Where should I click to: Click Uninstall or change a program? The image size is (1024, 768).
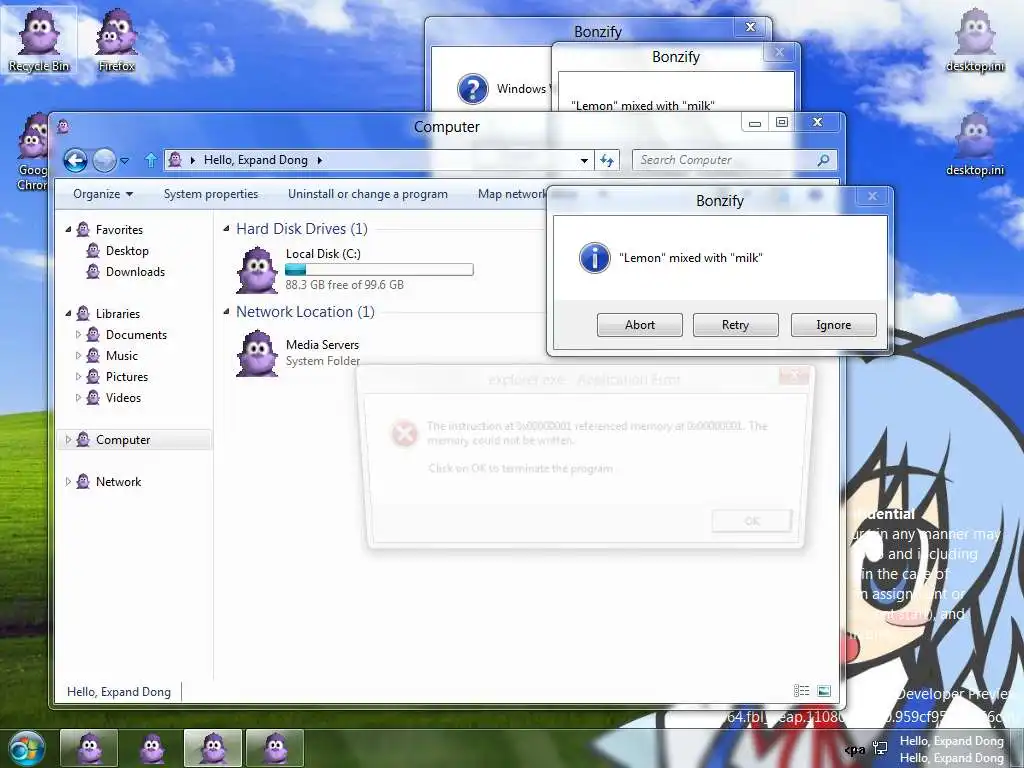(x=368, y=194)
